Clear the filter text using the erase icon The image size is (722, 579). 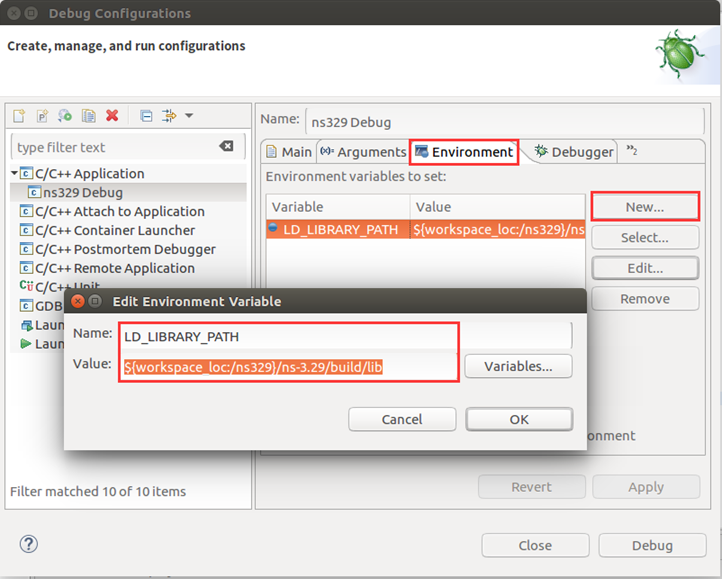click(226, 146)
